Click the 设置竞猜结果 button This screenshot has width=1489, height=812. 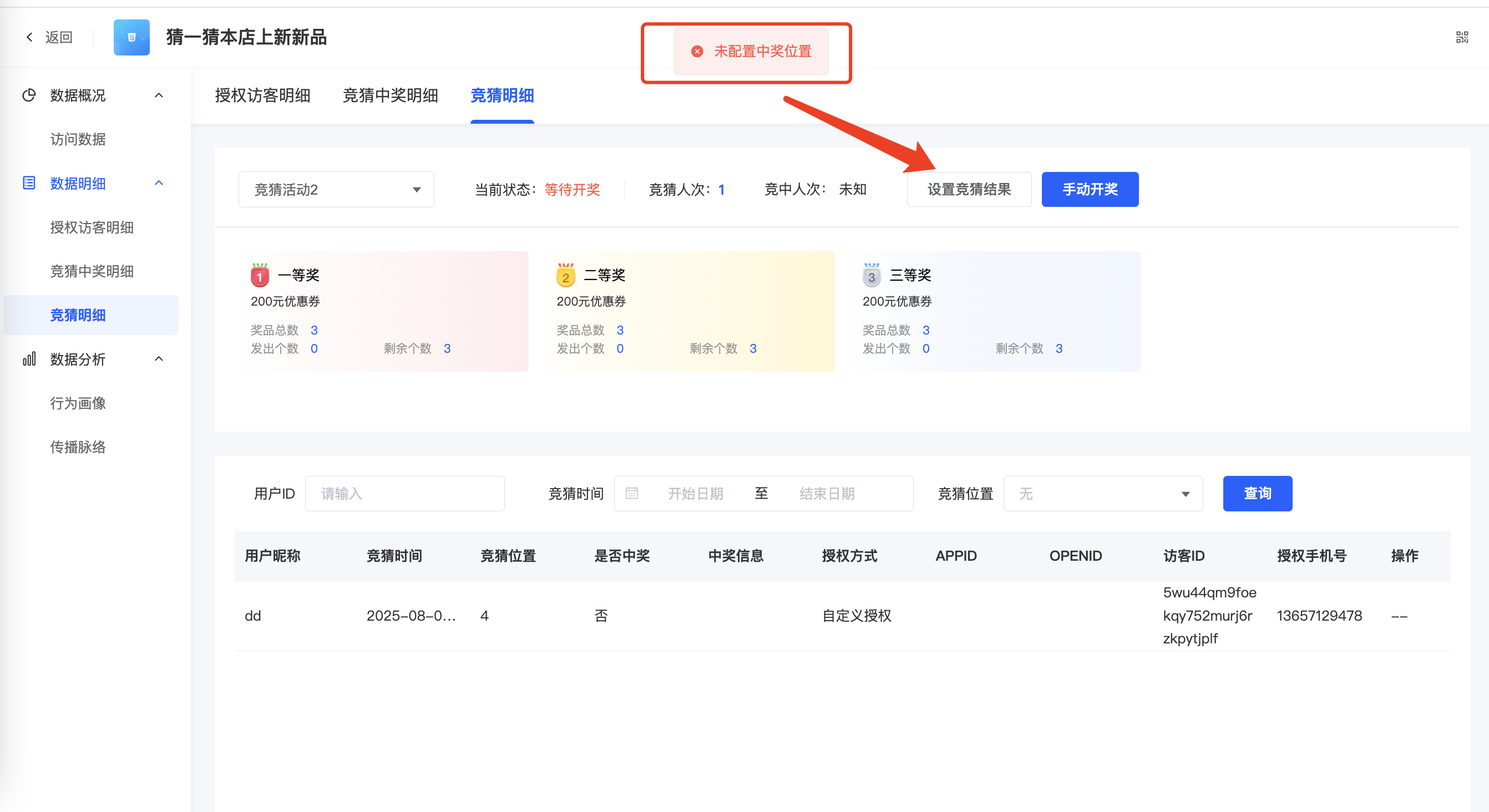969,190
